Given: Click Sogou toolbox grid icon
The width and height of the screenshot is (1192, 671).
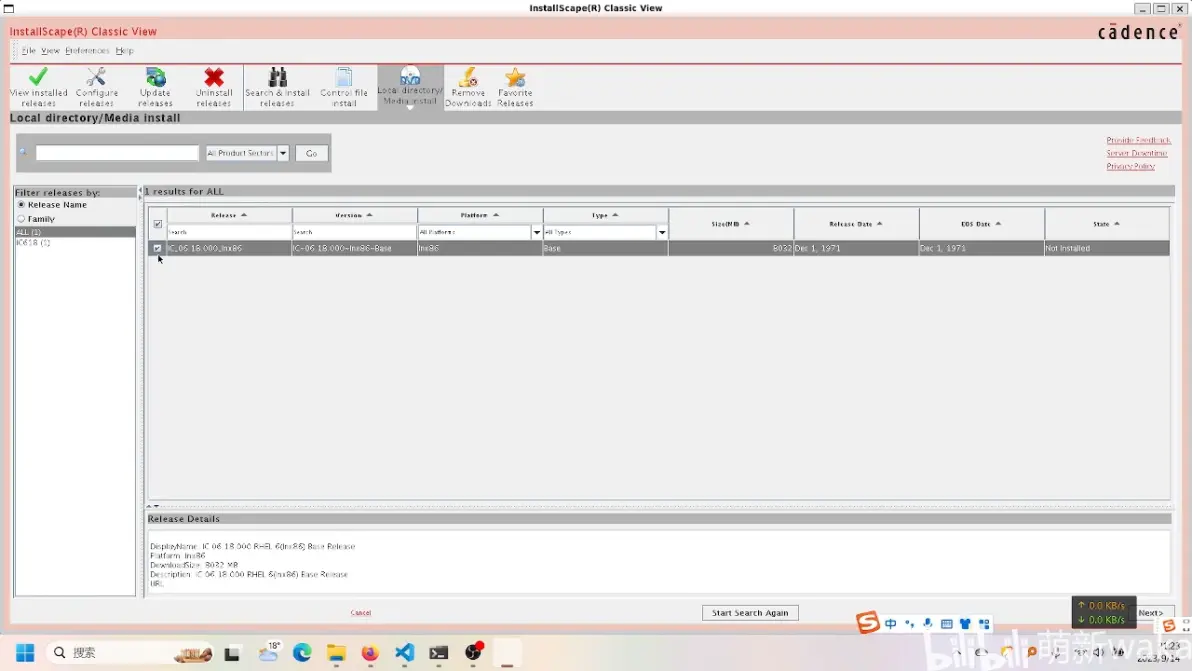Looking at the screenshot, I should [x=984, y=624].
